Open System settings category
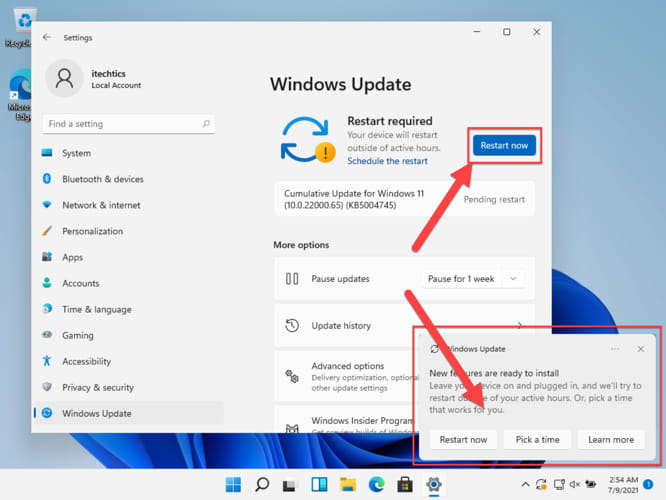The image size is (666, 500). [x=127, y=153]
